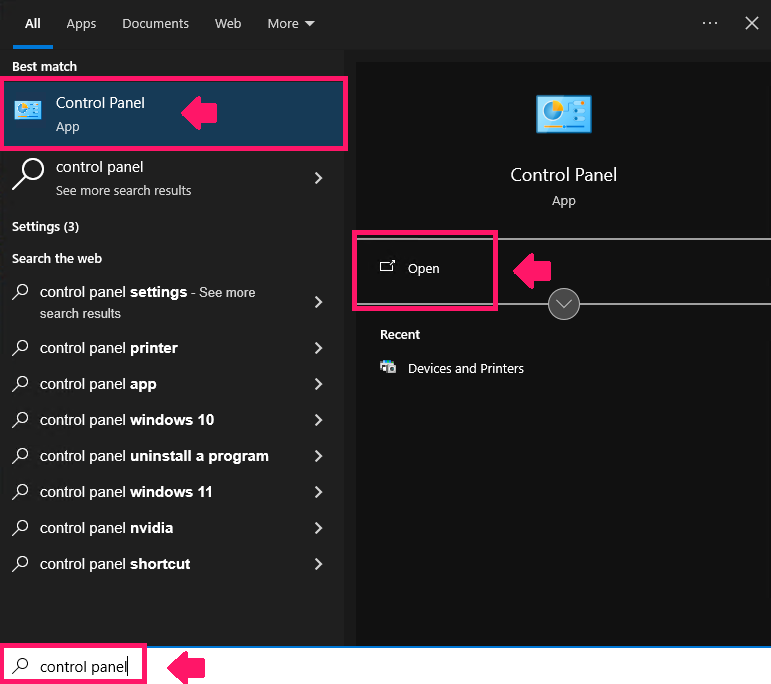Expand arrow for 'control panel' See more search results
Viewport: 771px width, 684px height.
(318, 178)
